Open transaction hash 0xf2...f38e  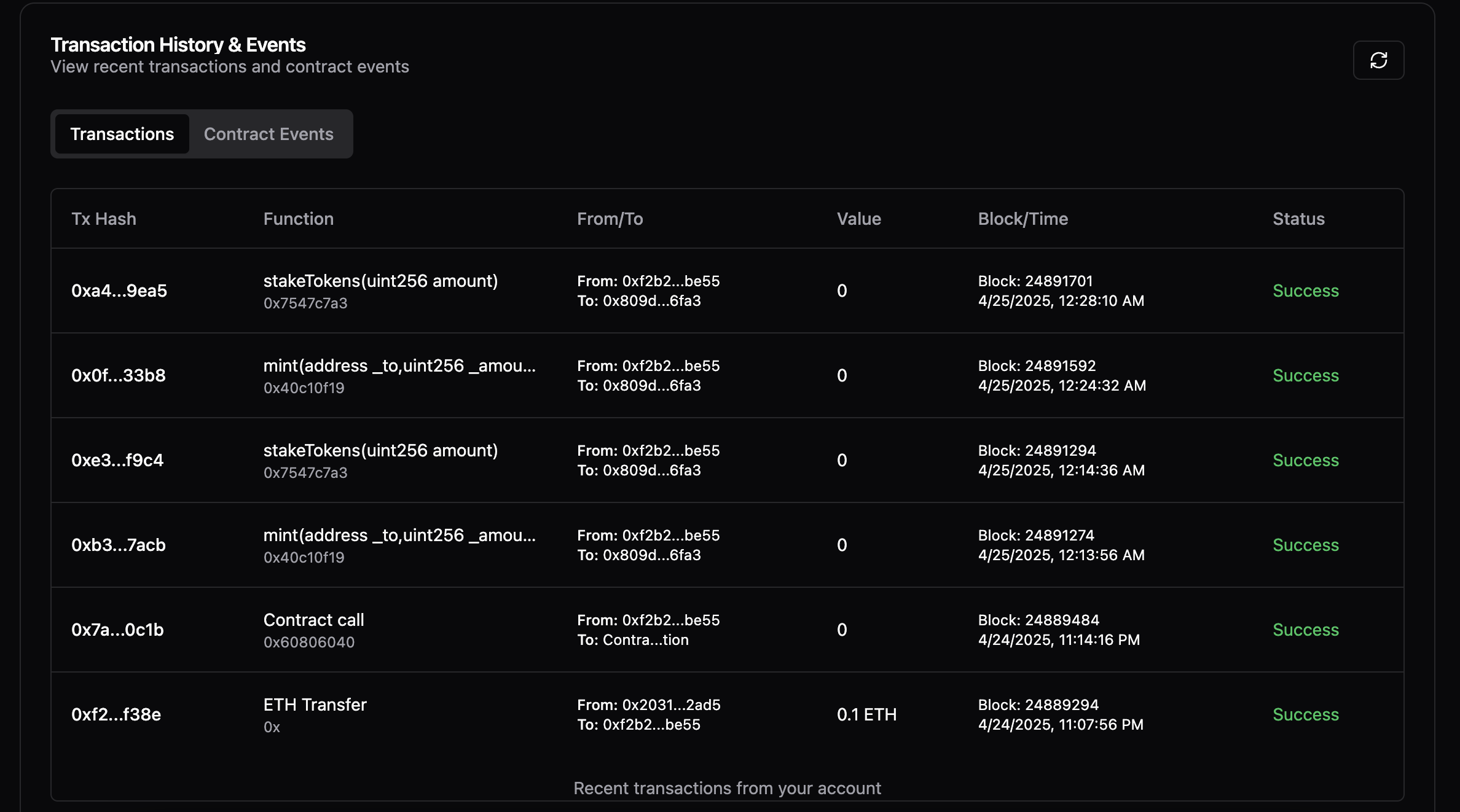coord(116,714)
